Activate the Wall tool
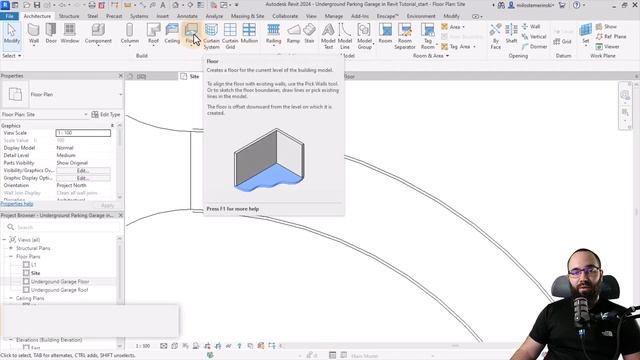Image resolution: width=640 pixels, height=360 pixels. pos(34,33)
